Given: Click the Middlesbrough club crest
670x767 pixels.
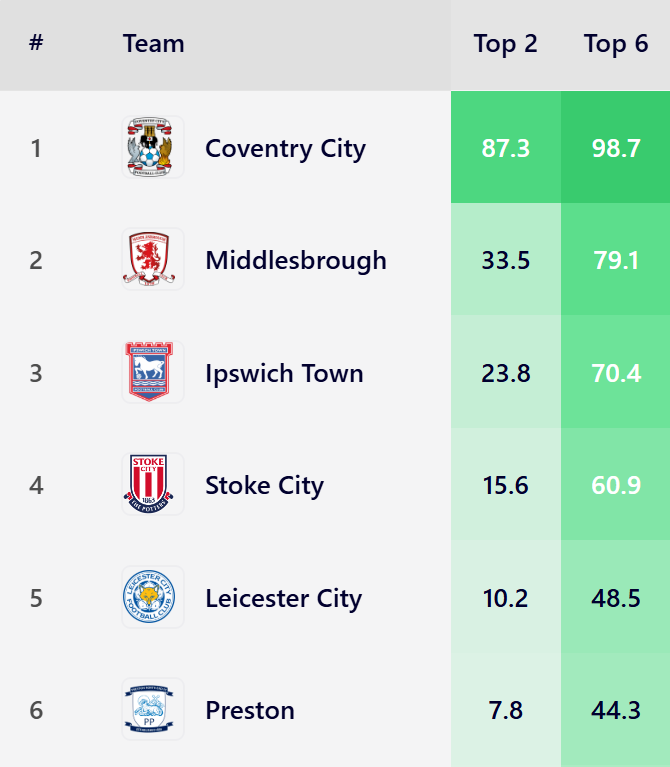Looking at the screenshot, I should (x=153, y=260).
